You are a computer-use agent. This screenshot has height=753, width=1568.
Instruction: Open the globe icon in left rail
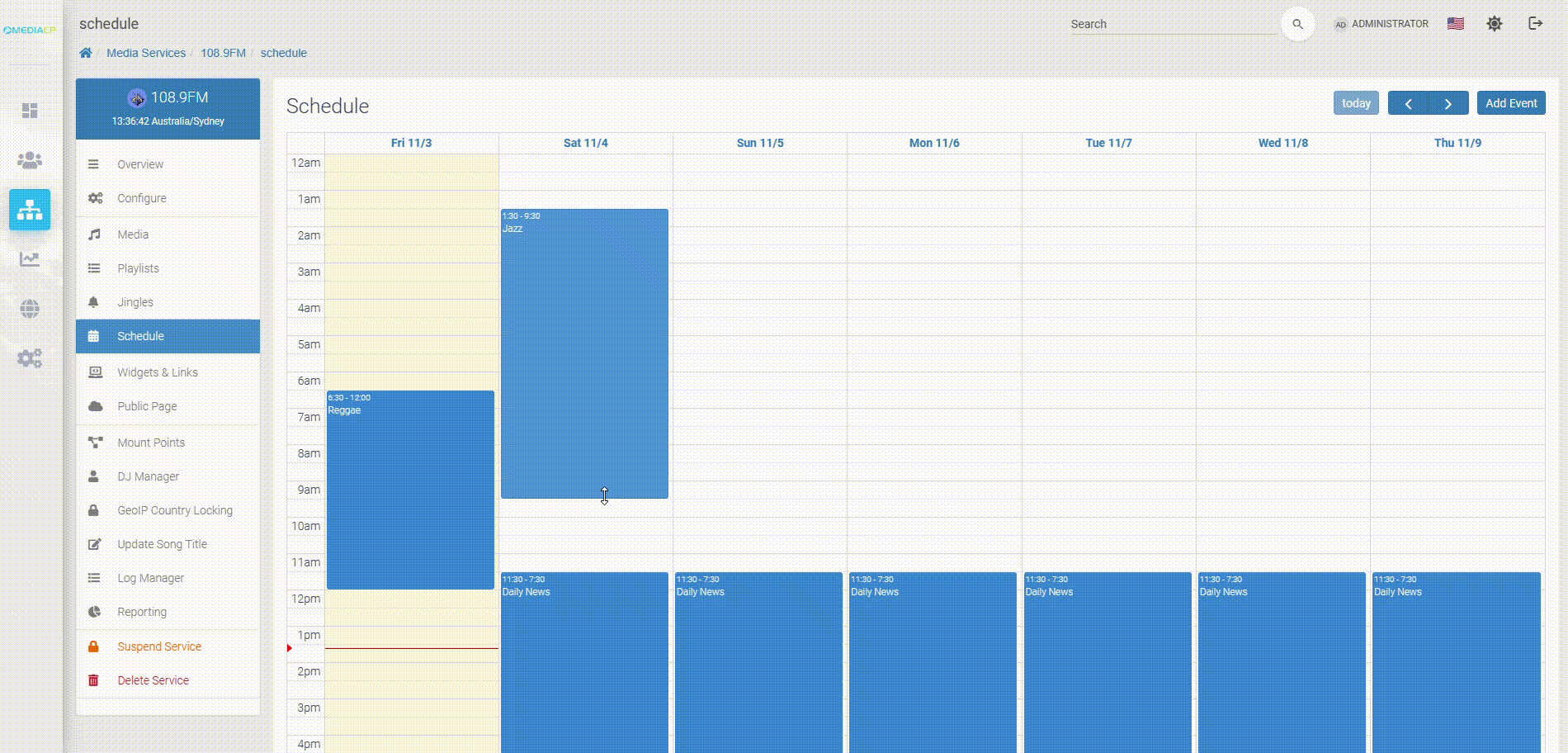click(x=30, y=309)
